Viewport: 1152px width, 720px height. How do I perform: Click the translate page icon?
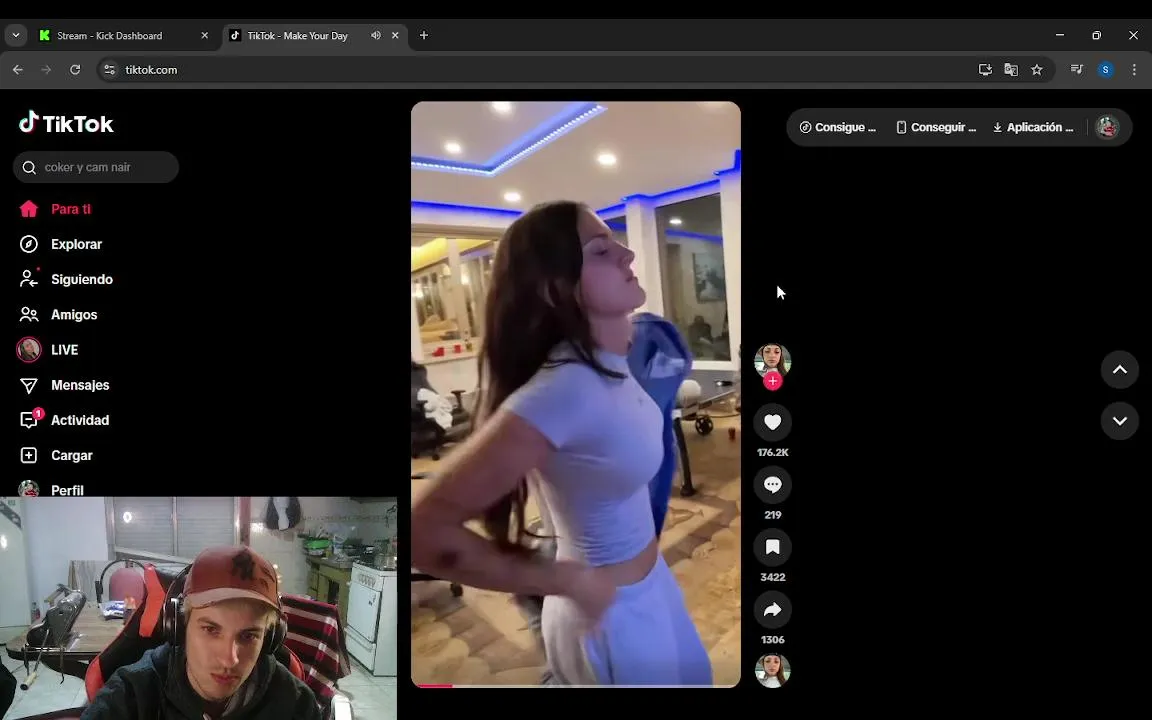pos(1011,70)
